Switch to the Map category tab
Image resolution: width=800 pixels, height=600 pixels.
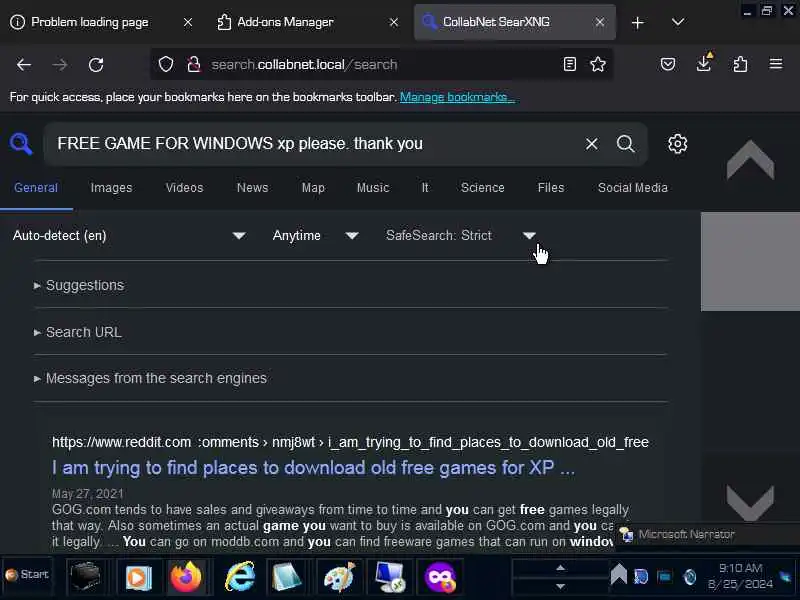pyautogui.click(x=313, y=188)
